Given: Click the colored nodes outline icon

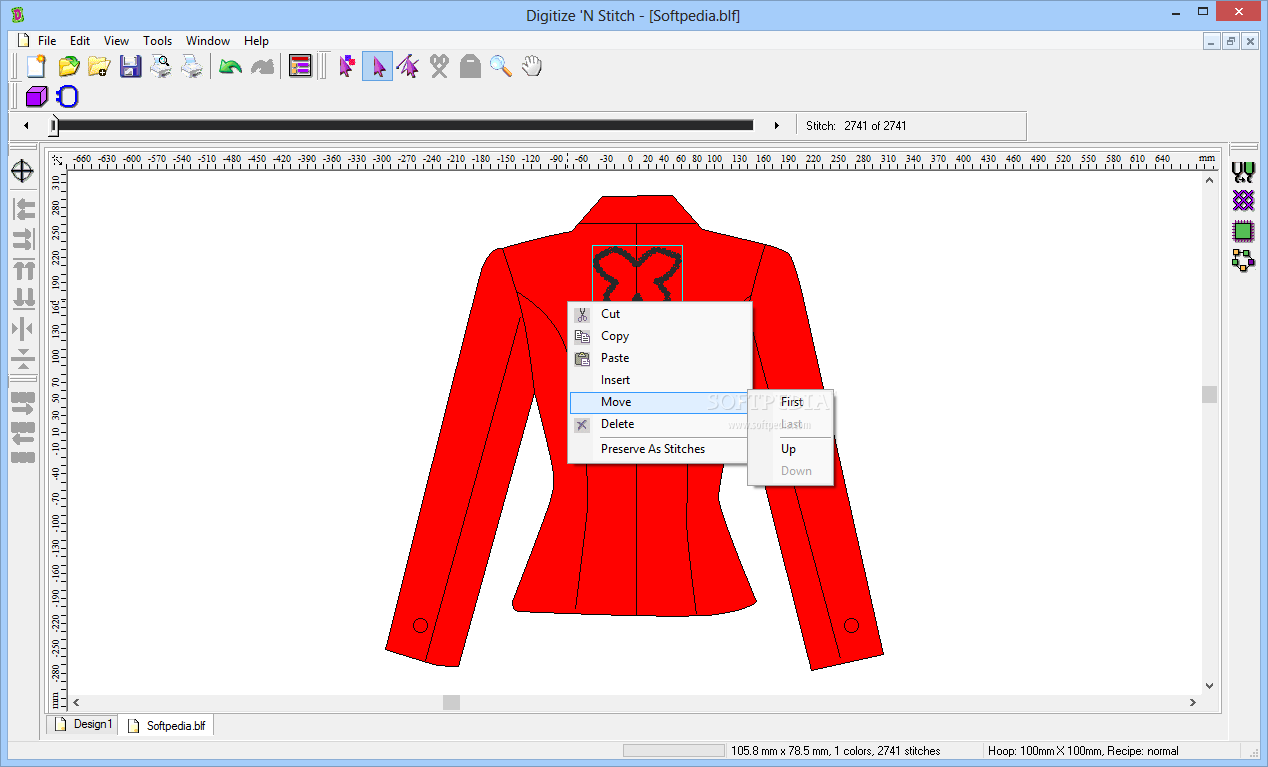Looking at the screenshot, I should point(1243,261).
